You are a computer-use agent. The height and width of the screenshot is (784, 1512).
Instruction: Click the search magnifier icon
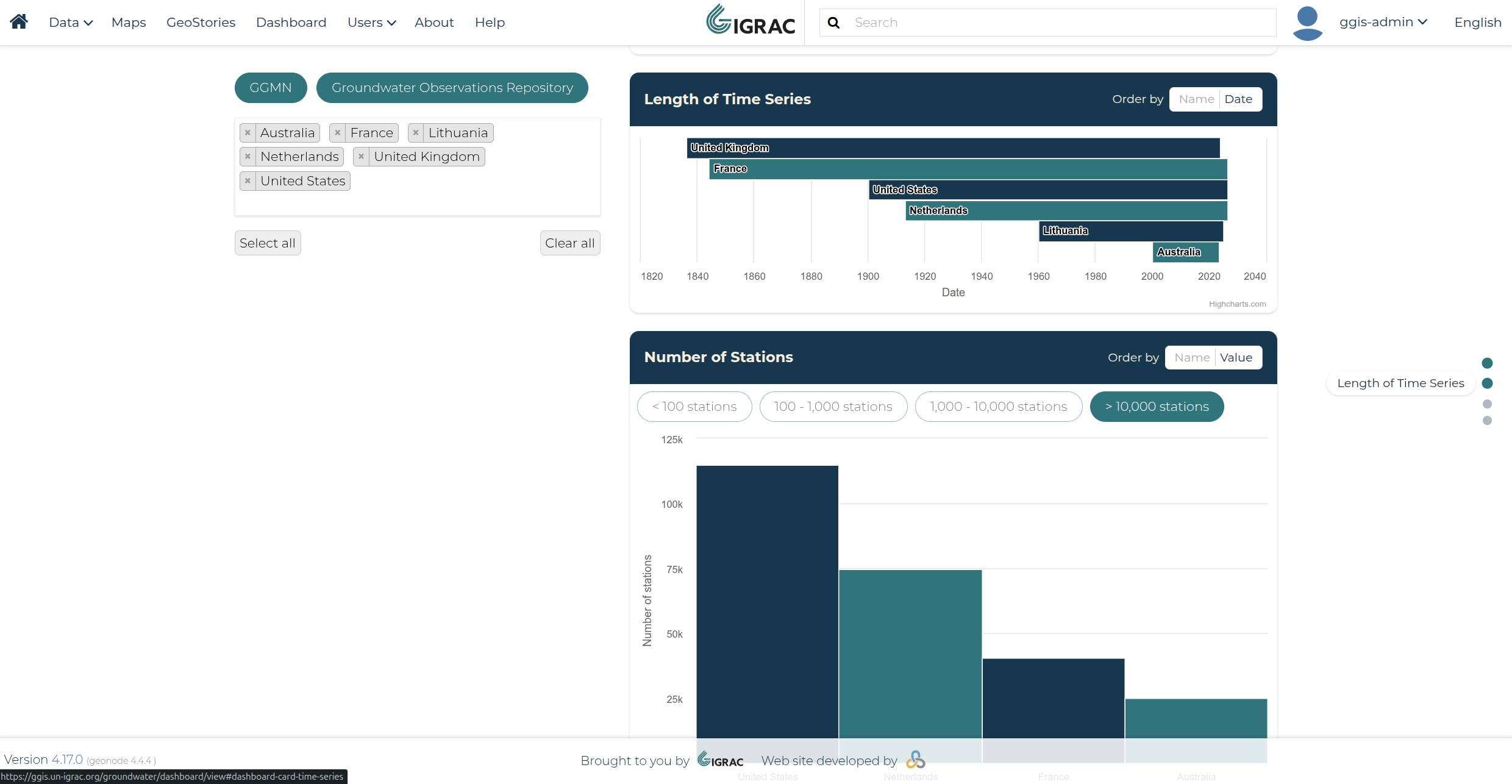click(833, 23)
